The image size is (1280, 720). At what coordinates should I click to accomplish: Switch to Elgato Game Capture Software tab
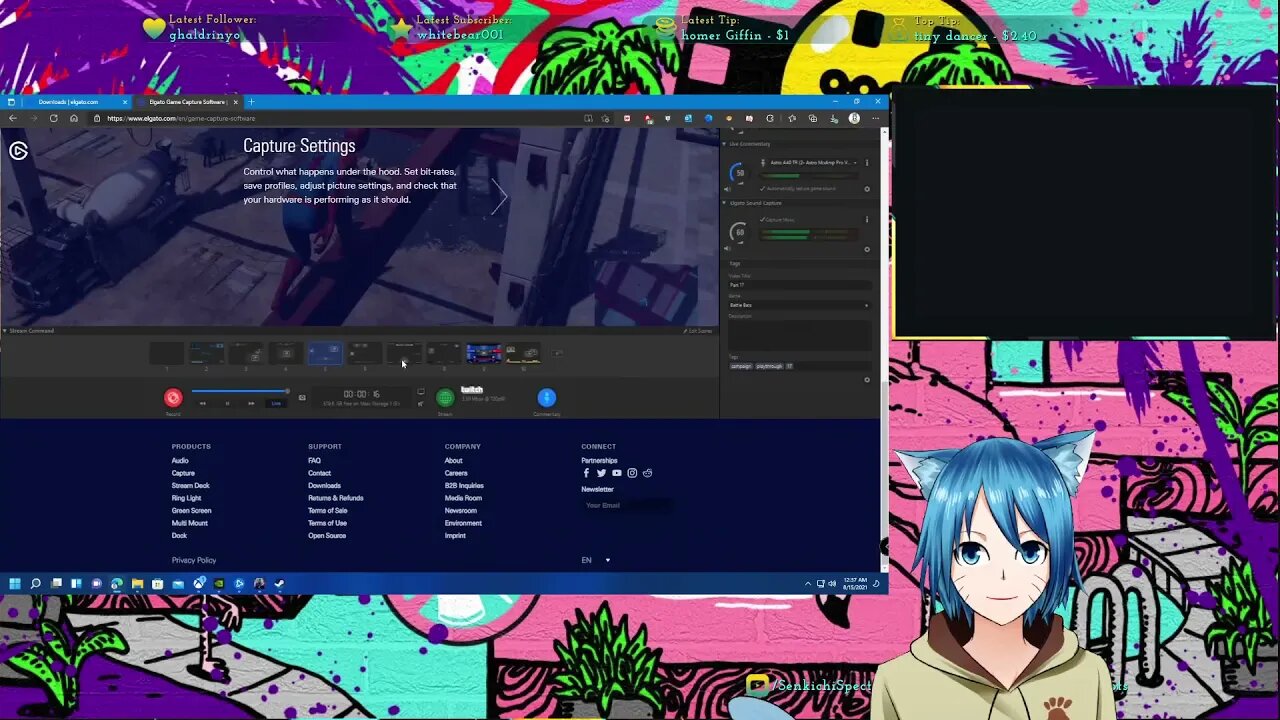click(187, 102)
